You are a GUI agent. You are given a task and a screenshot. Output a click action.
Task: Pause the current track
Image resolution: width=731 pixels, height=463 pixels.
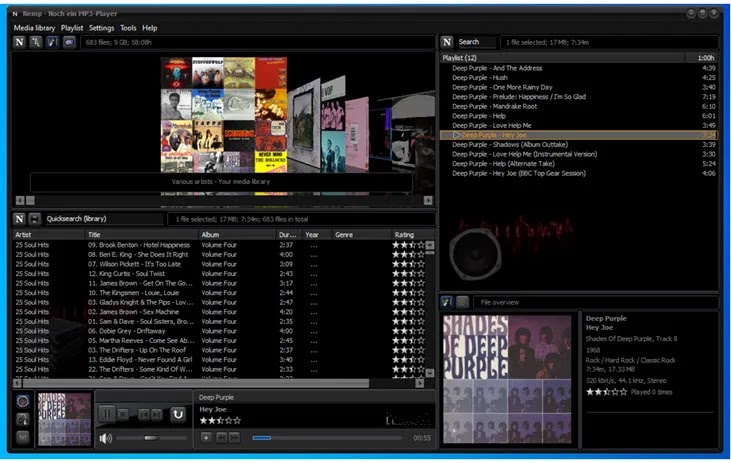tap(107, 414)
